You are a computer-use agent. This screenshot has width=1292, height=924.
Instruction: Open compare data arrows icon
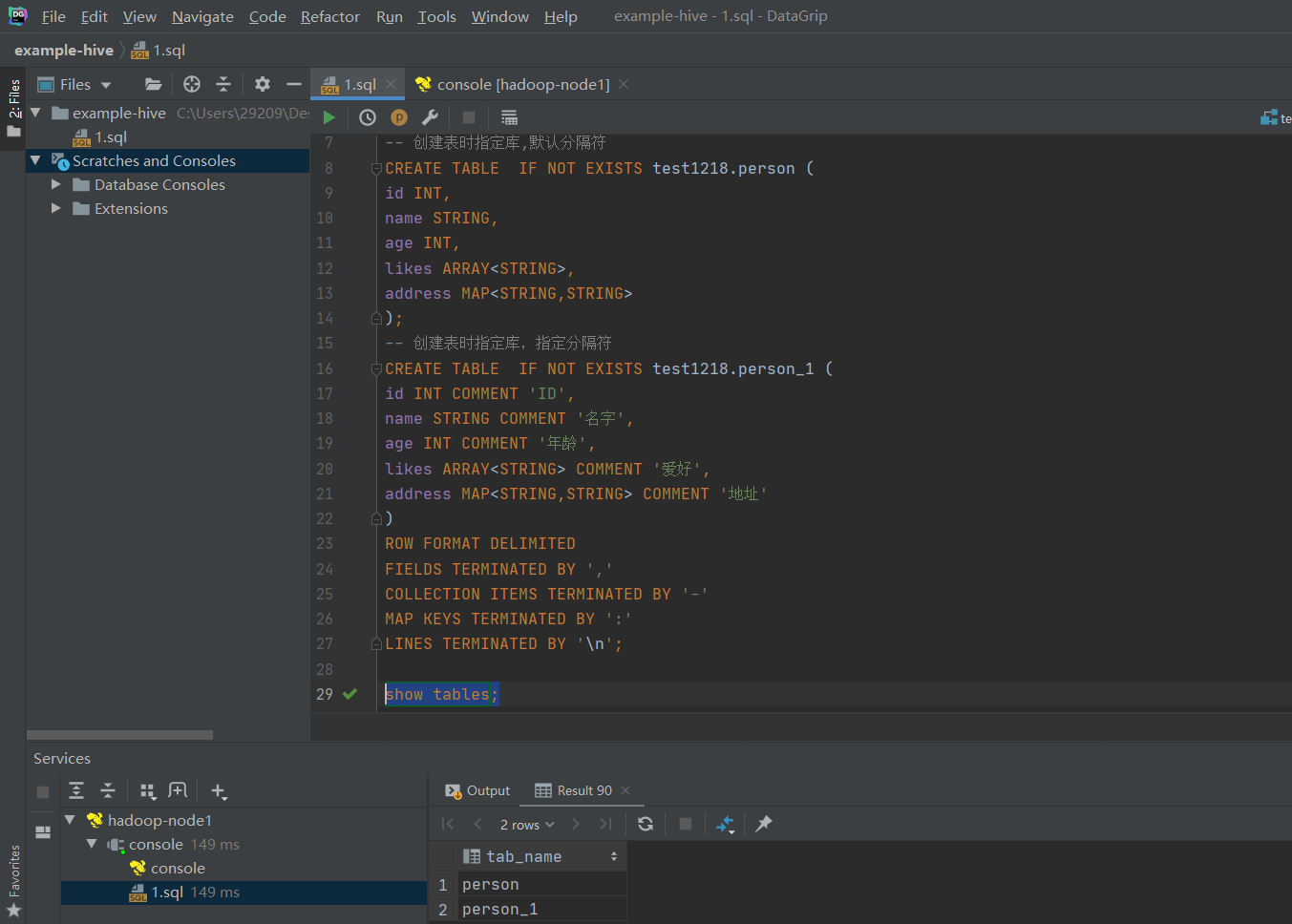725,824
